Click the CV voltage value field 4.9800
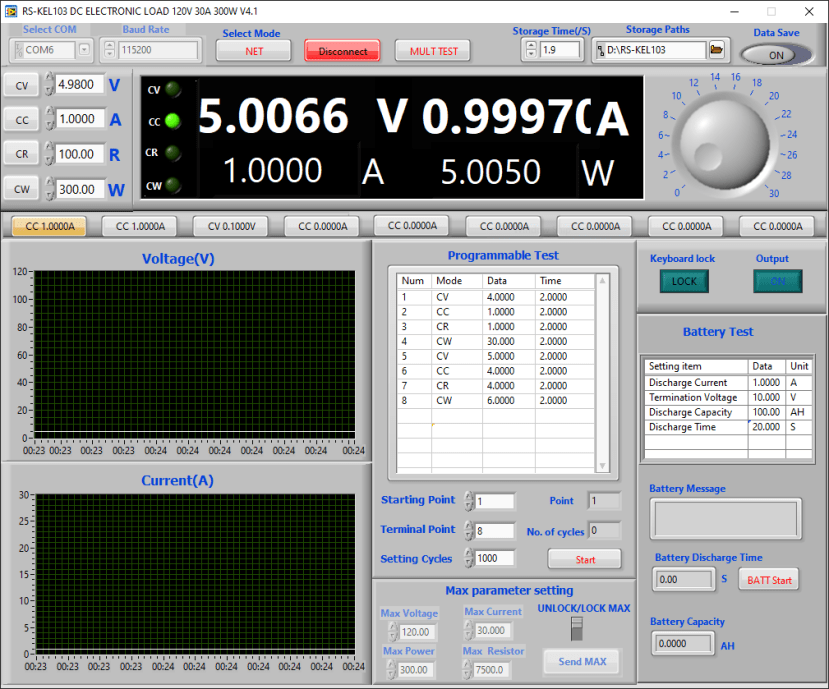The width and height of the screenshot is (829, 689). 79,84
